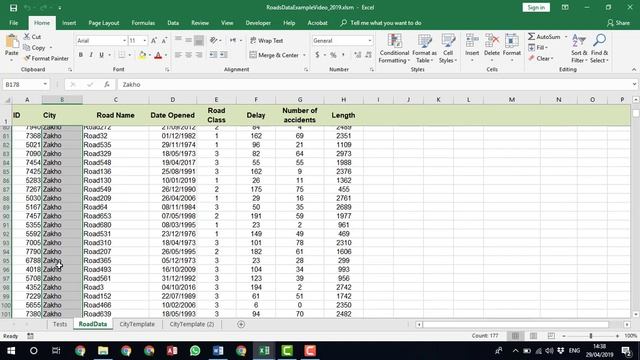Select the column B header
This screenshot has width=640, height=360.
click(62, 100)
